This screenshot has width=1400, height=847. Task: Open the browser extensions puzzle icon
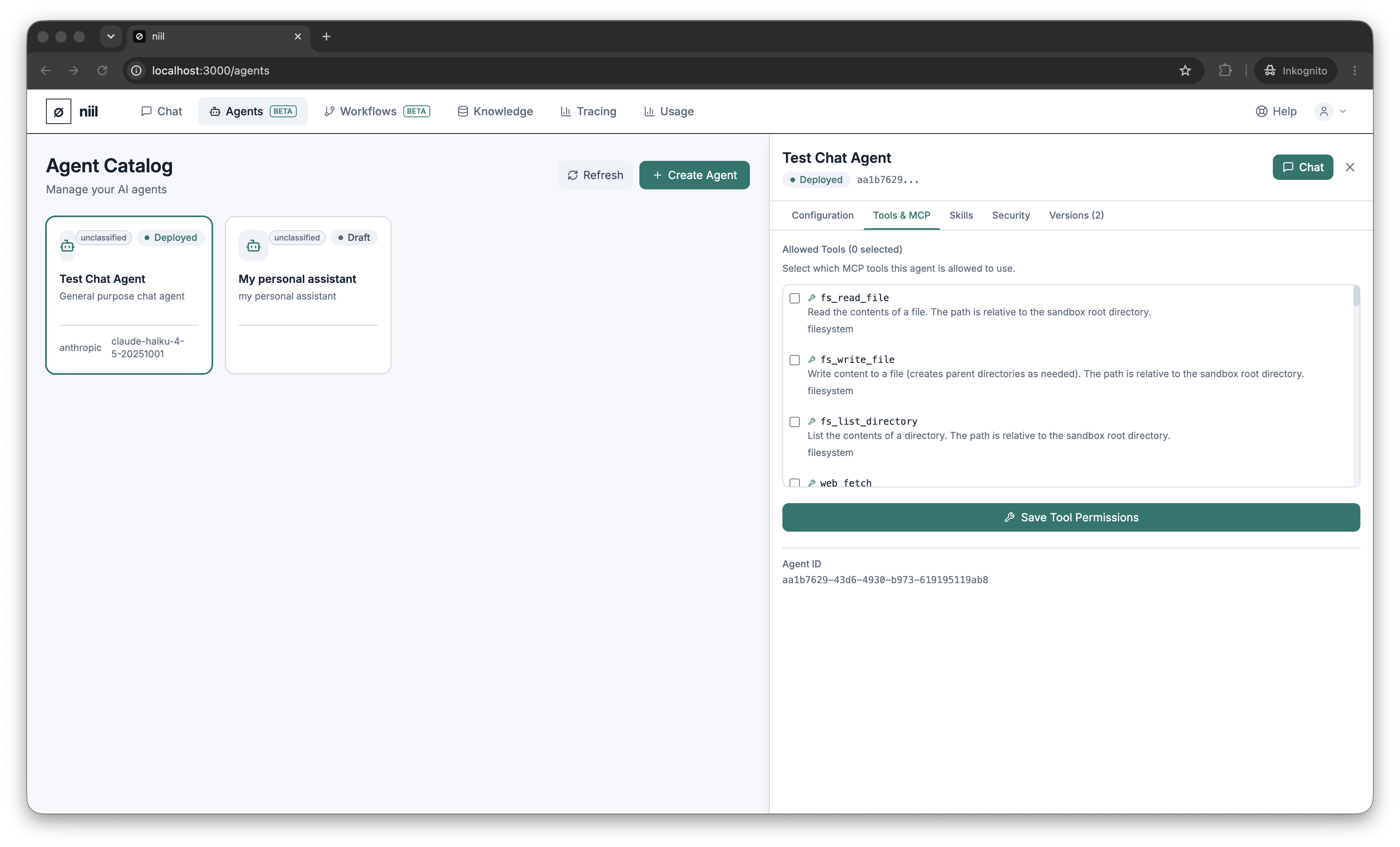(x=1225, y=71)
